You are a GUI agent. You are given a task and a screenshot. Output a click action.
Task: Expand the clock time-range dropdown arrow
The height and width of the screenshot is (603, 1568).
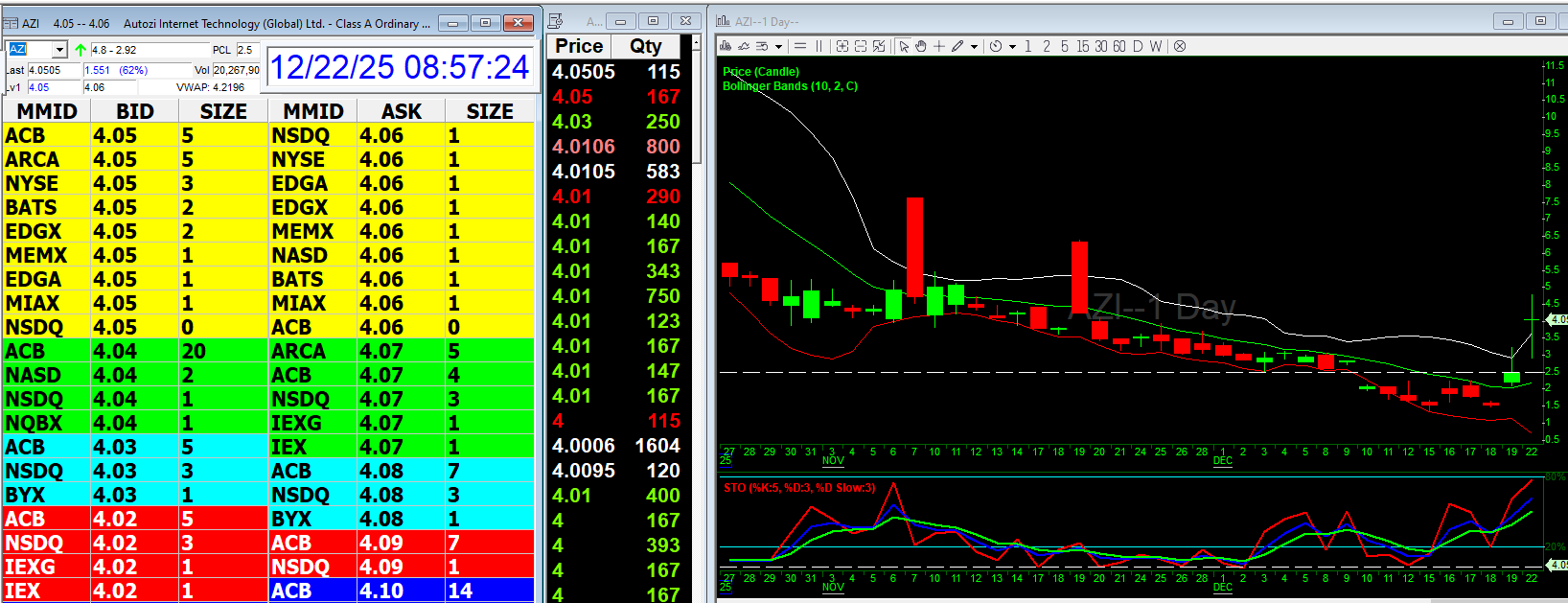point(1012,46)
